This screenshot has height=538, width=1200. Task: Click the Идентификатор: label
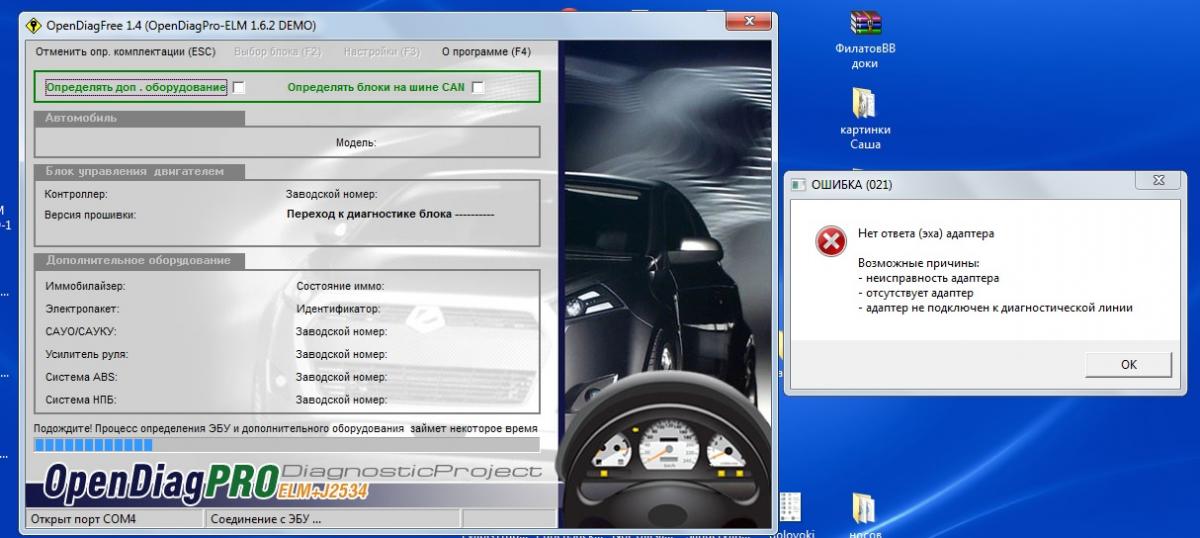click(x=338, y=309)
